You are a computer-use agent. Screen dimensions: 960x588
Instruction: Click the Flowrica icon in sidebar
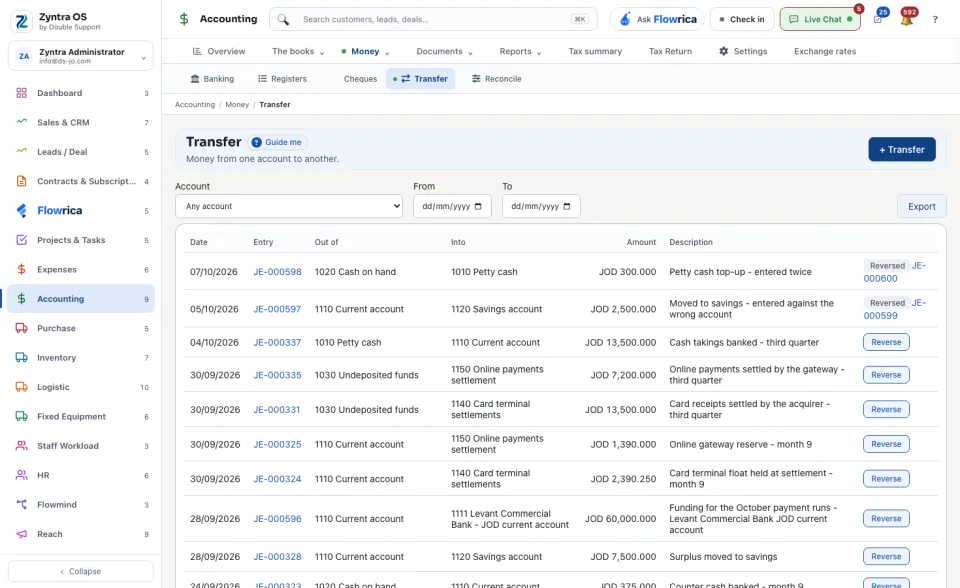(x=21, y=211)
